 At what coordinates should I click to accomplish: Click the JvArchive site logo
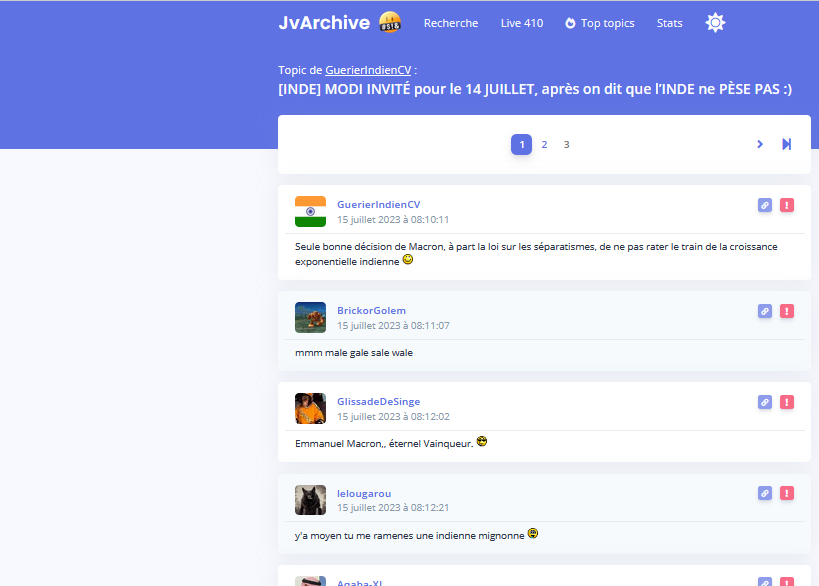click(324, 22)
